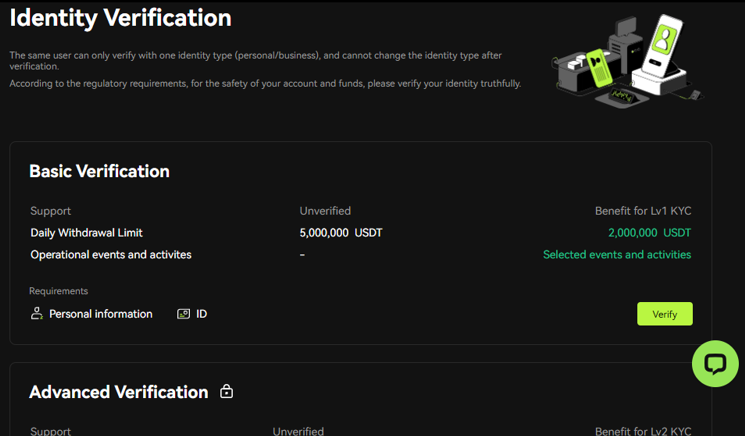This screenshot has height=436, width=745.
Task: Select the Personal information requirement label
Action: [x=101, y=314]
